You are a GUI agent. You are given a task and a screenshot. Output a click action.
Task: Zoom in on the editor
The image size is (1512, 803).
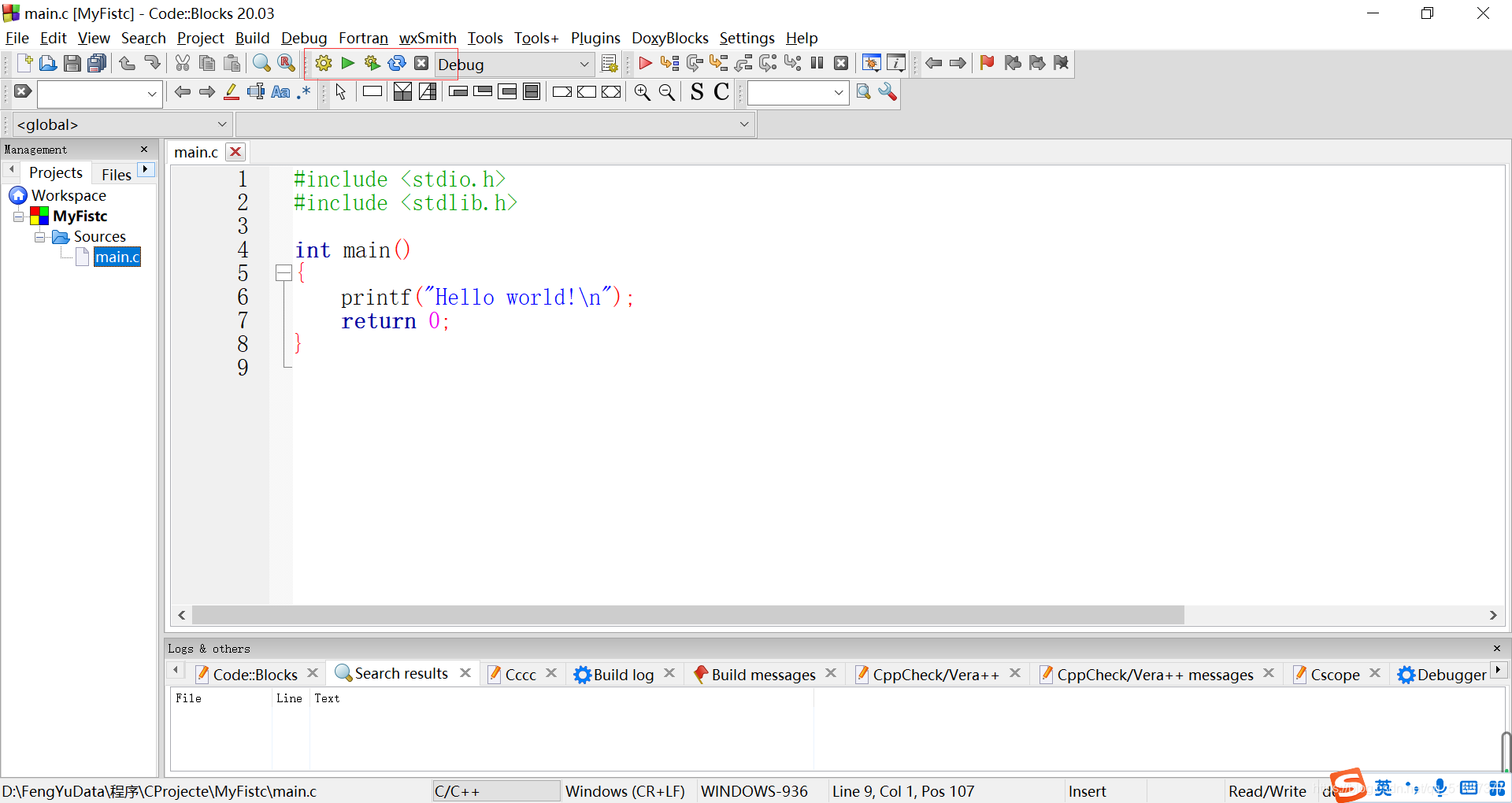[642, 92]
